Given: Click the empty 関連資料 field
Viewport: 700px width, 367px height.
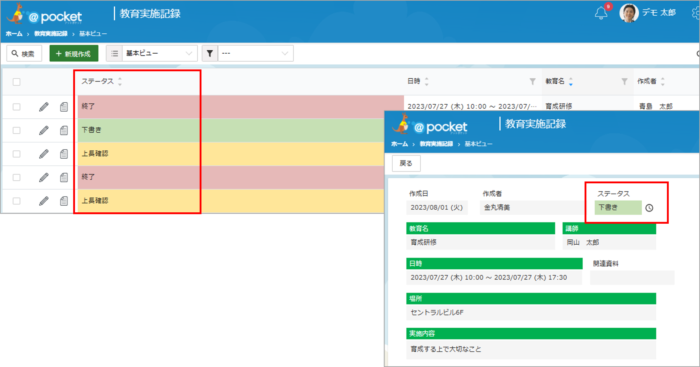Looking at the screenshot, I should tap(632, 278).
